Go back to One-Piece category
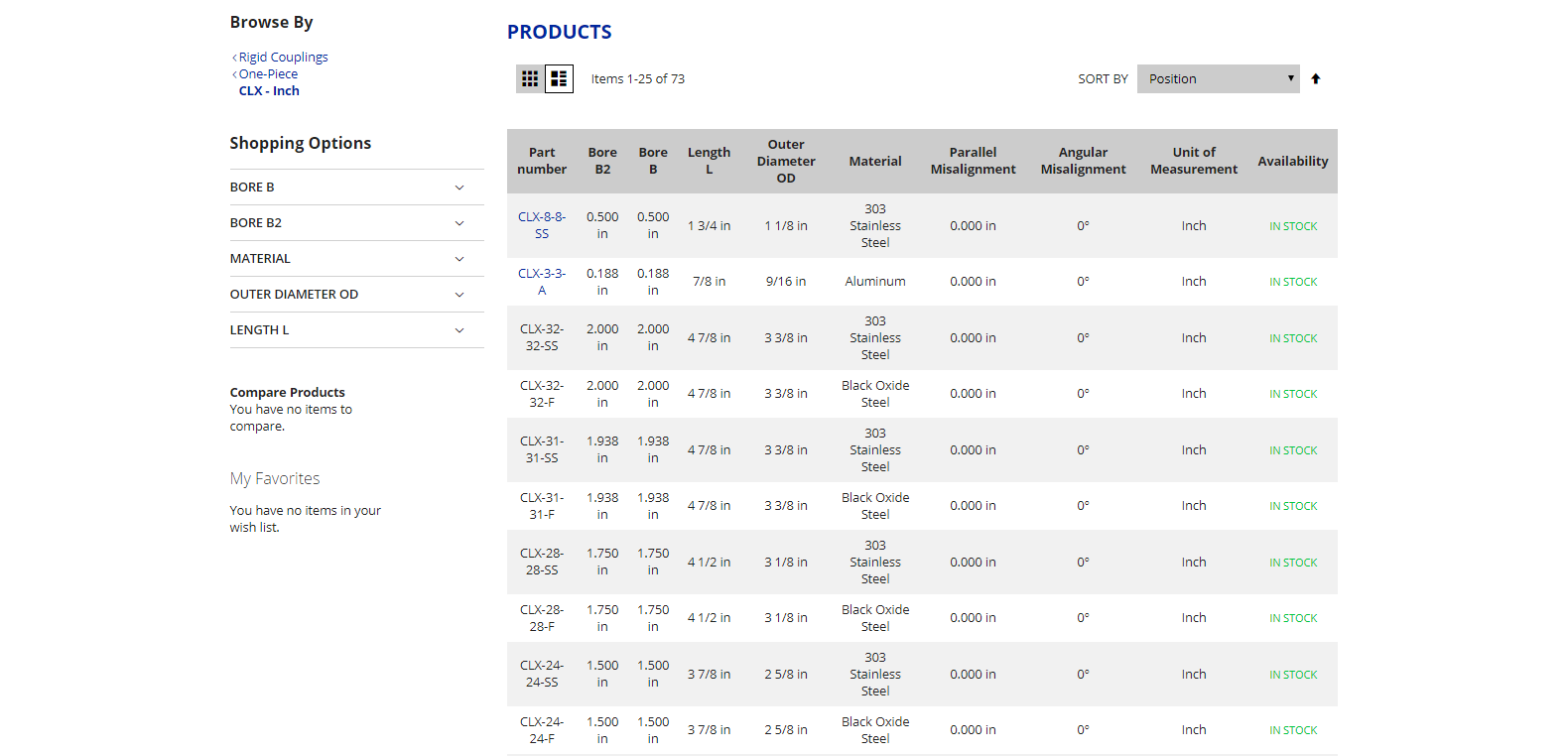This screenshot has width=1568, height=756. pyautogui.click(x=268, y=74)
